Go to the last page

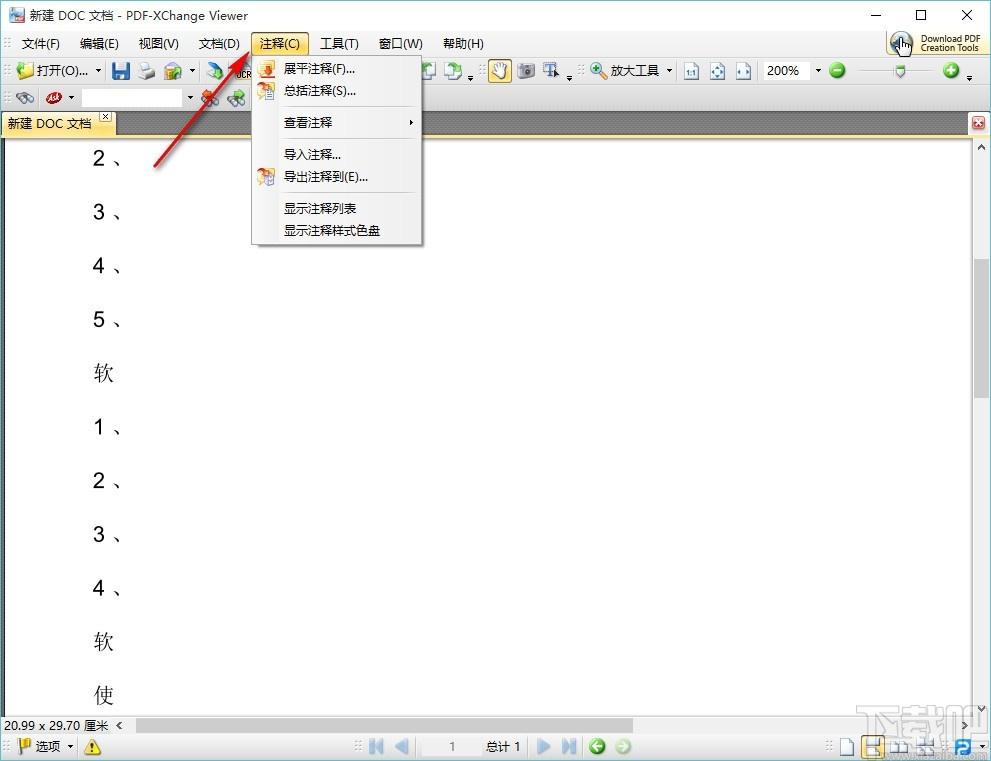[569, 746]
